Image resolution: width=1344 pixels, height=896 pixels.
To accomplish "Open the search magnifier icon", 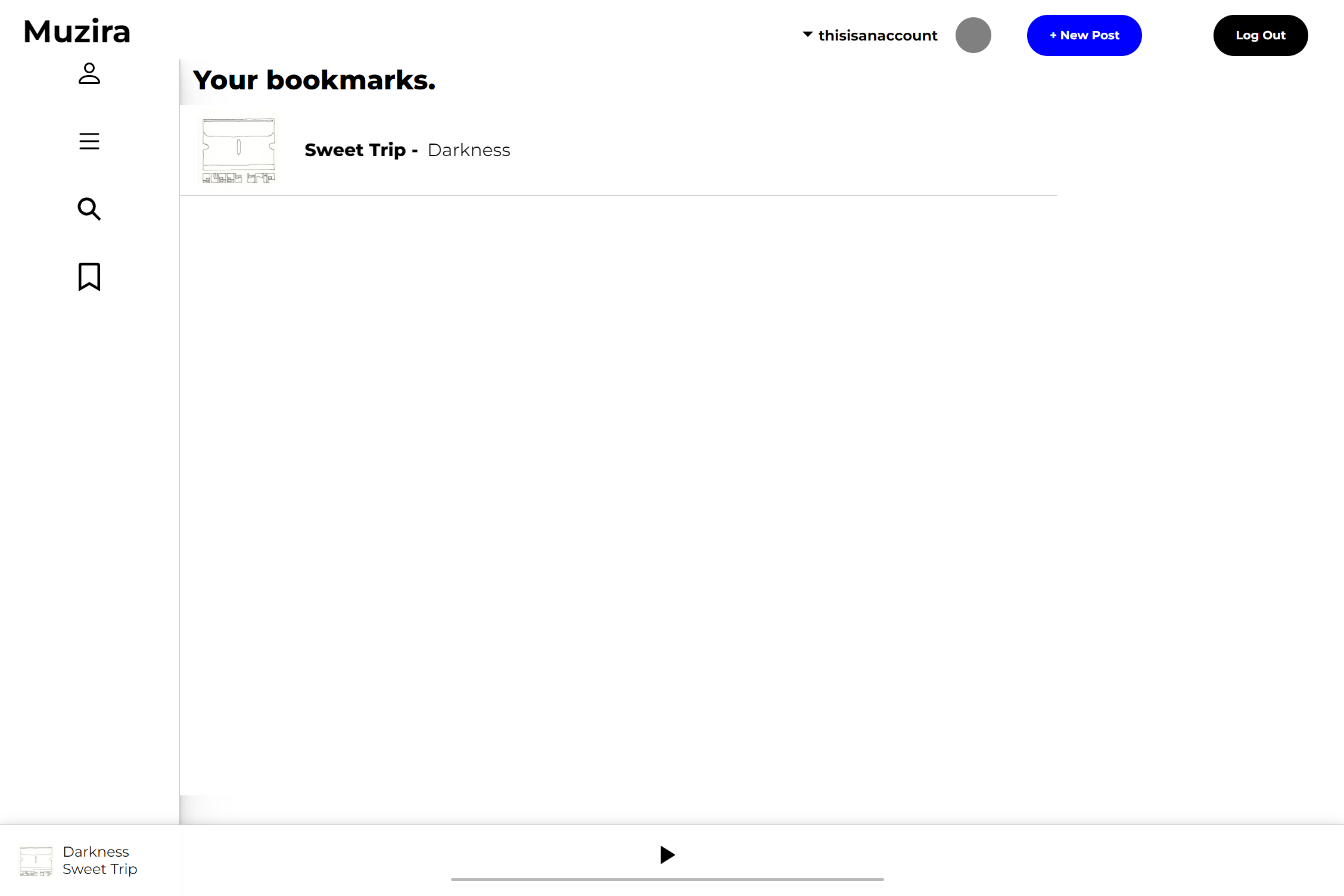I will point(89,209).
